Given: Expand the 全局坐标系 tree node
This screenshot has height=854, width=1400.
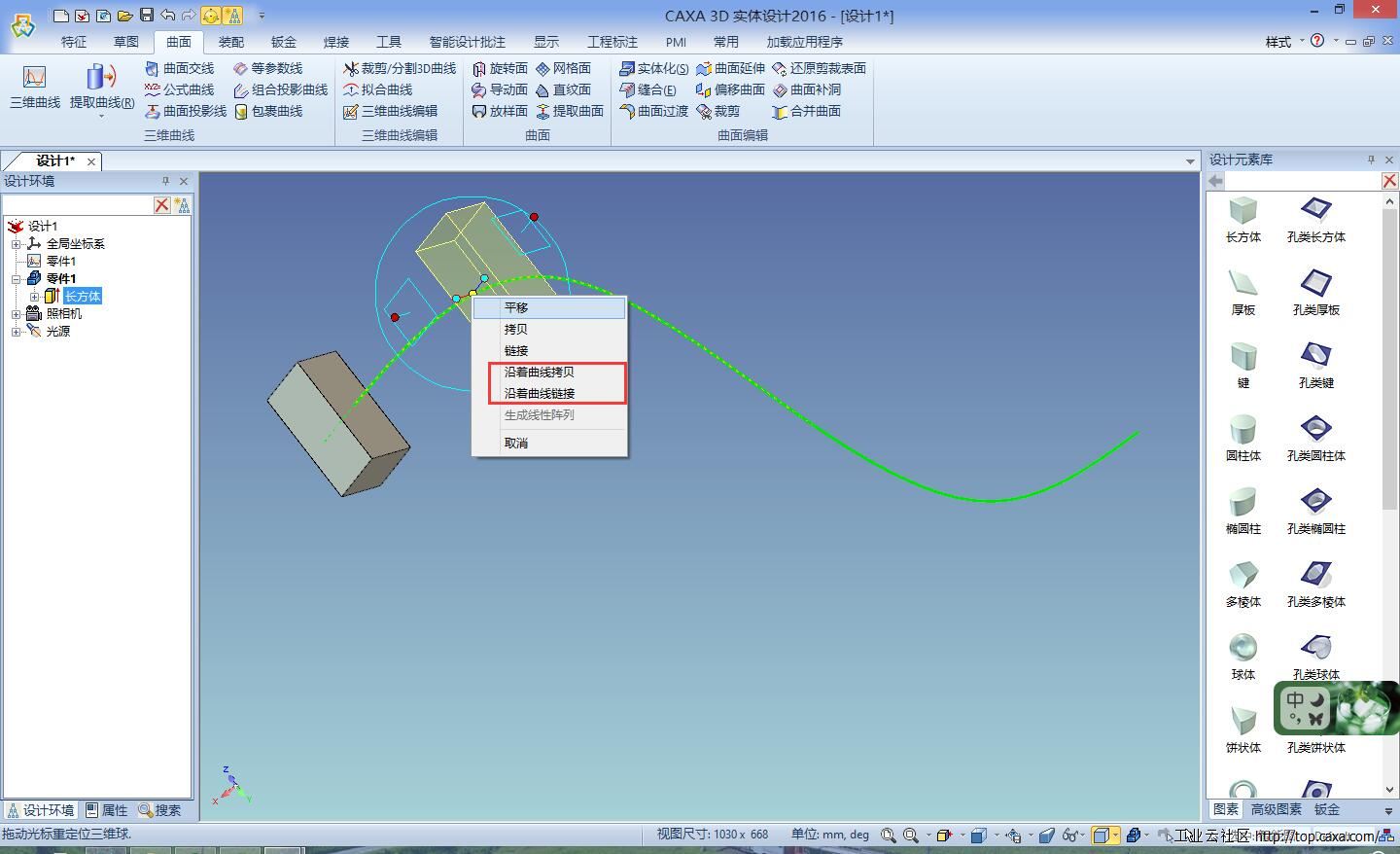Looking at the screenshot, I should point(16,244).
